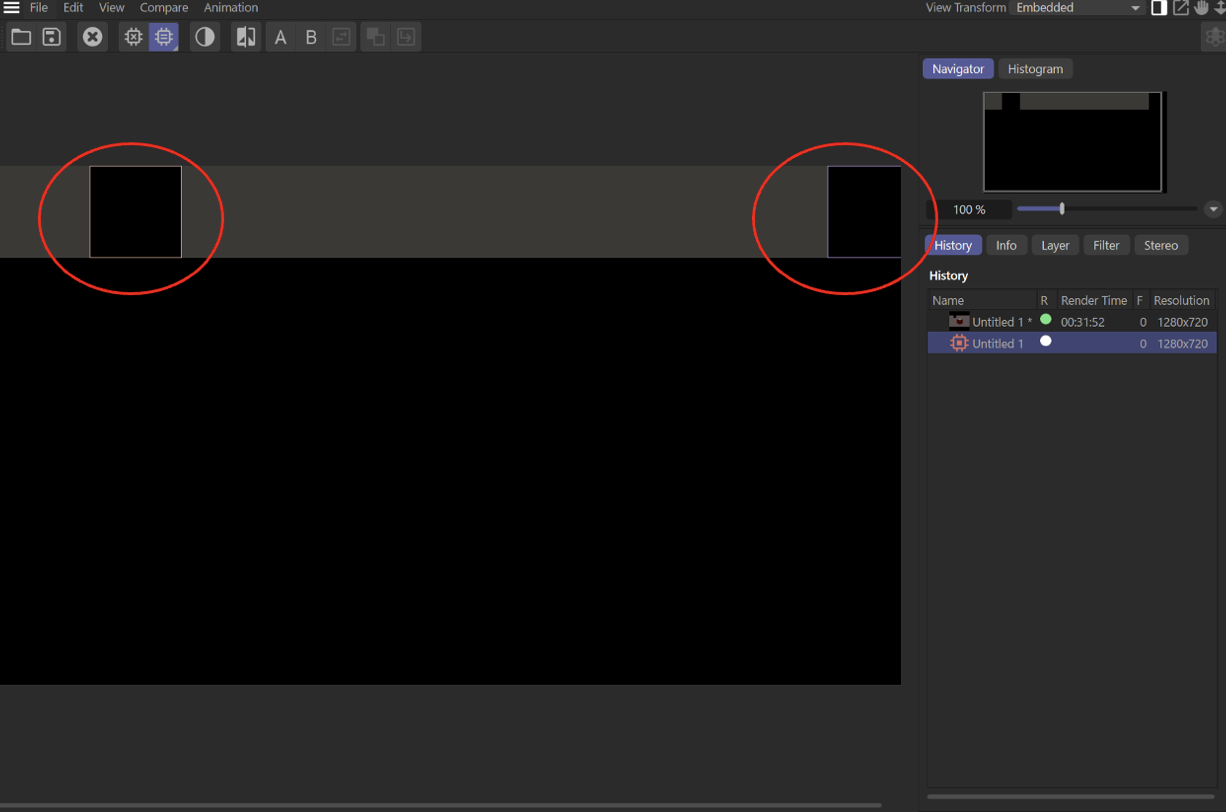Image resolution: width=1226 pixels, height=812 pixels.
Task: Click the hand pan icon at top right
Action: coord(1201,8)
